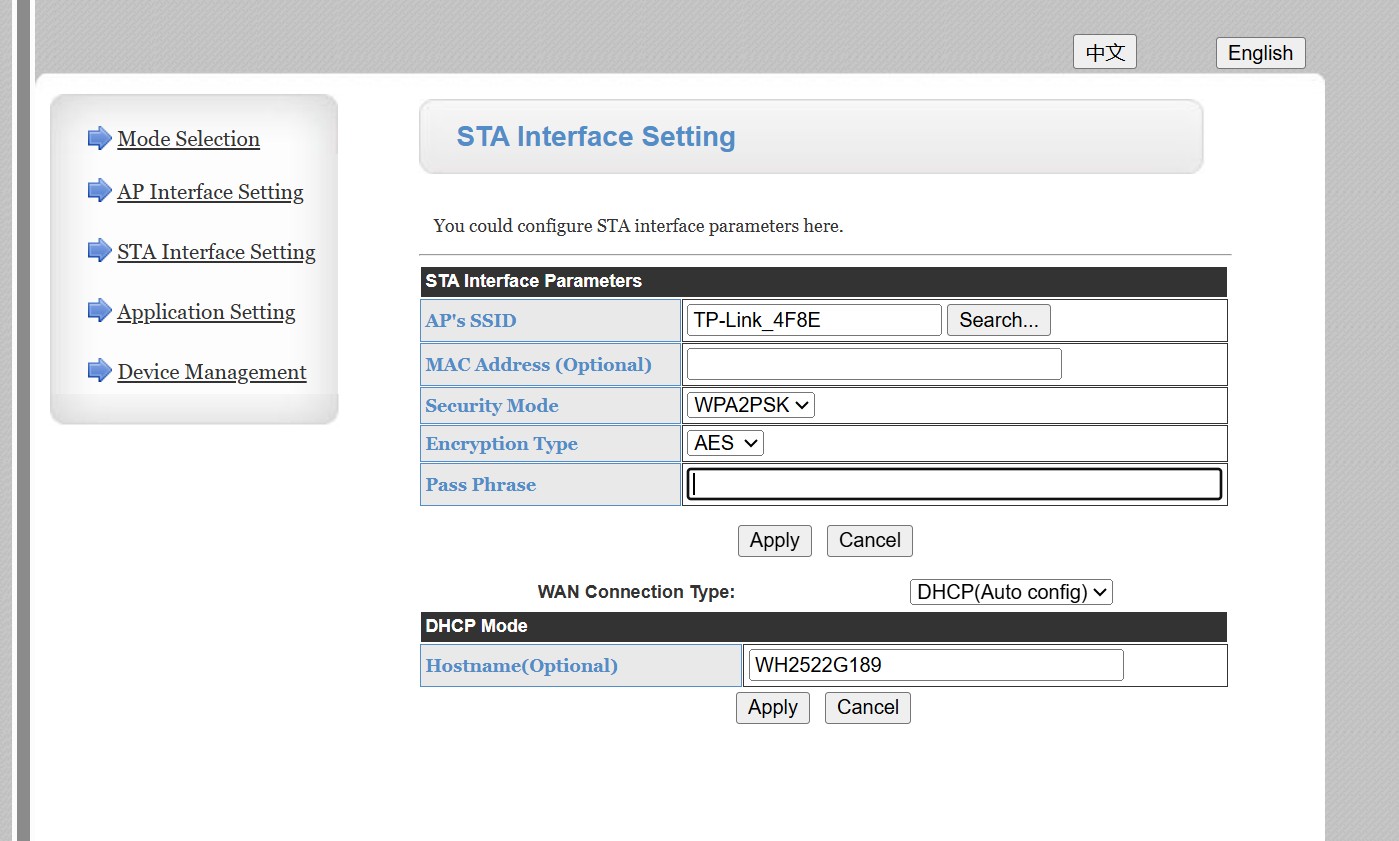
Task: Click the Hostname field containing WH2522G189
Action: click(x=935, y=665)
